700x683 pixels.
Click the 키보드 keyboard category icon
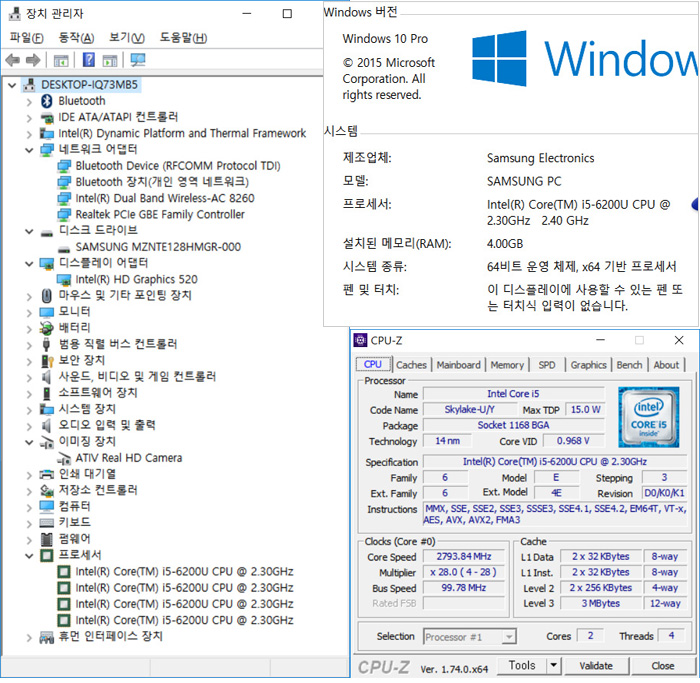(46, 523)
